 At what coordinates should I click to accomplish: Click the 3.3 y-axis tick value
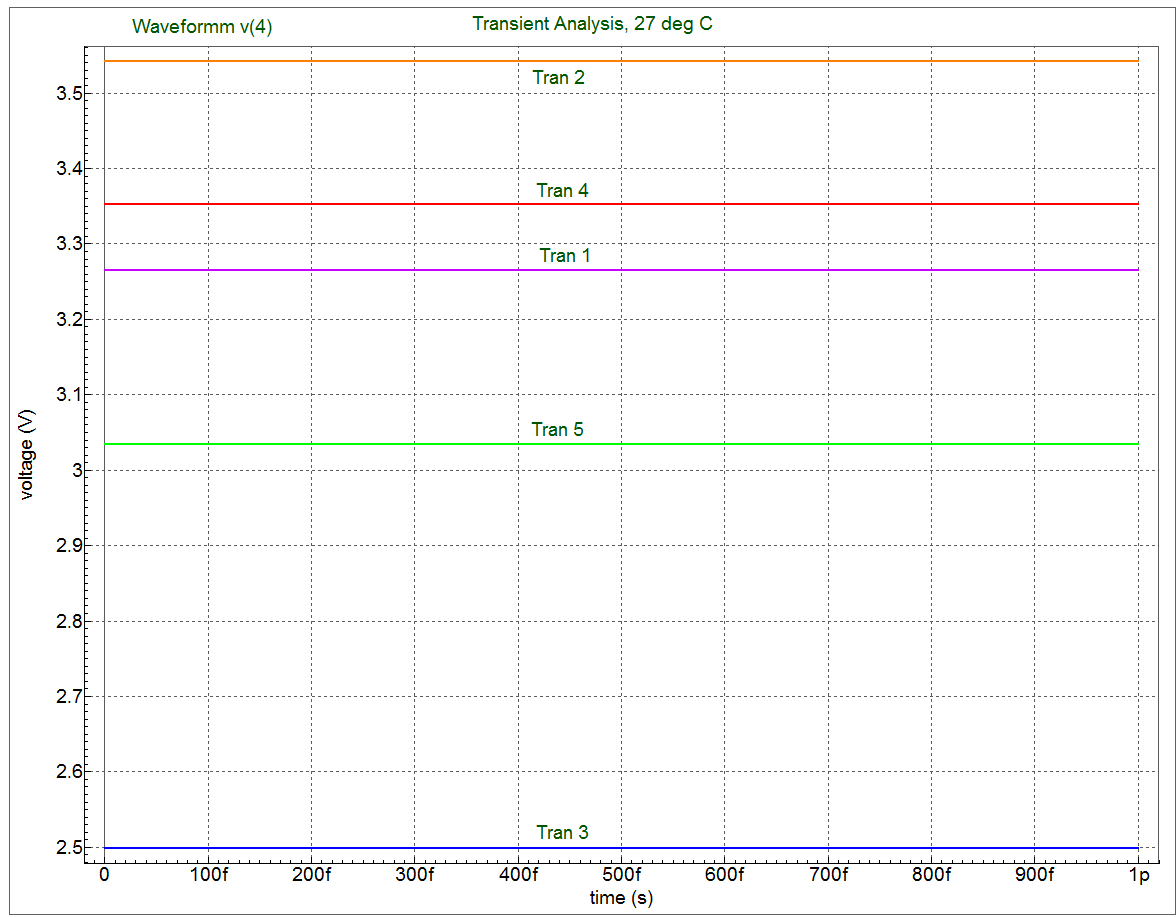[69, 244]
